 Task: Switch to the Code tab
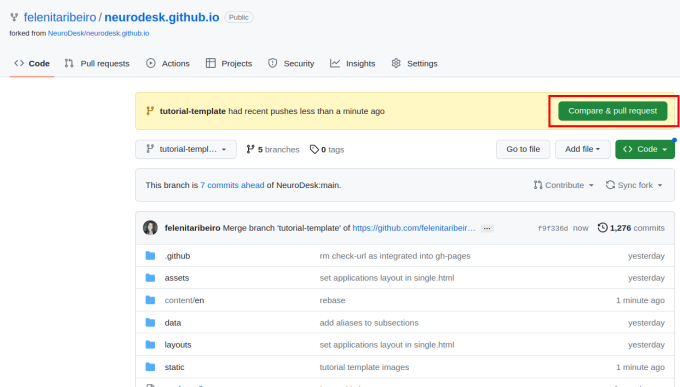coord(32,63)
